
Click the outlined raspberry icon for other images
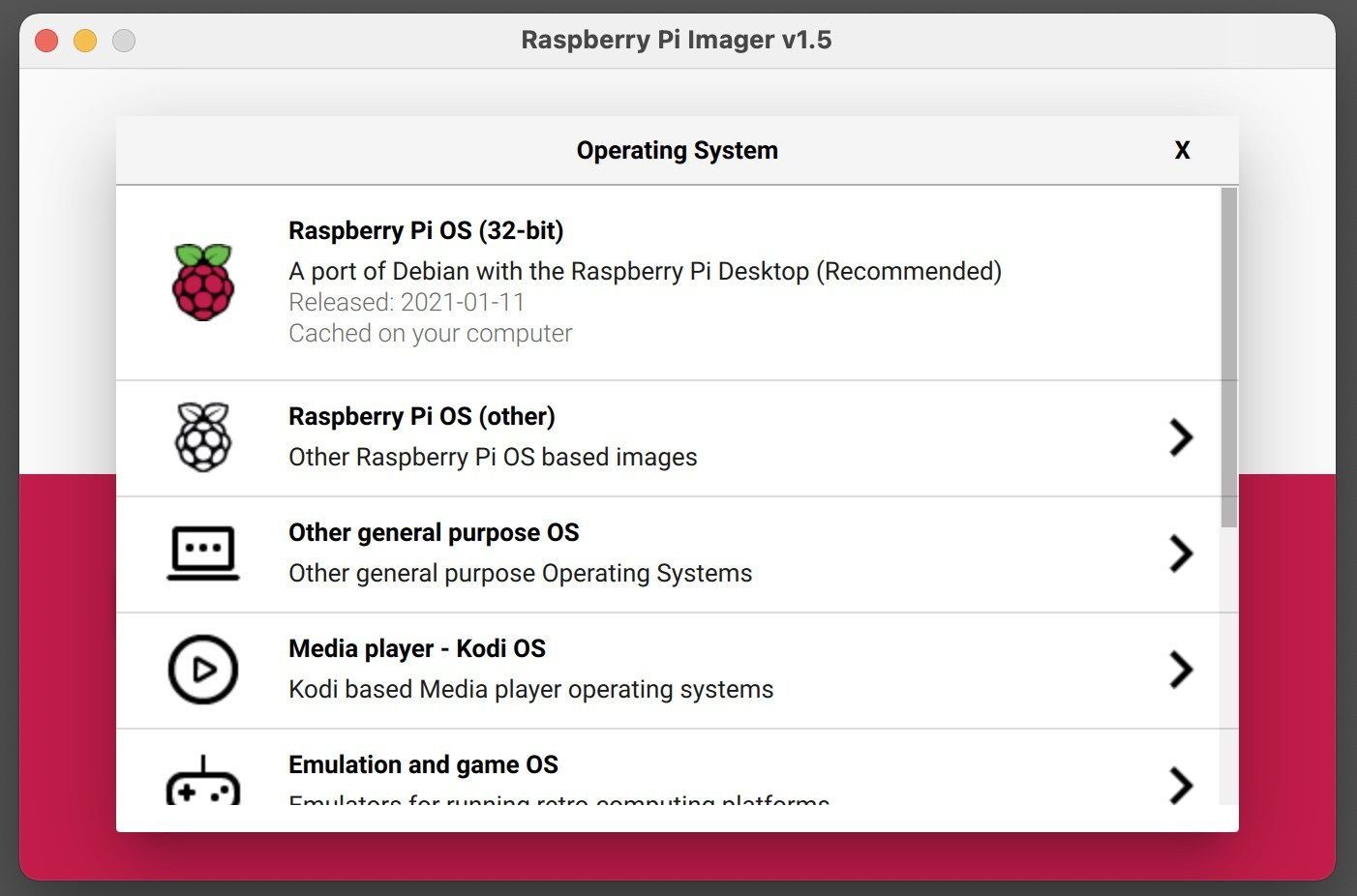coord(203,437)
